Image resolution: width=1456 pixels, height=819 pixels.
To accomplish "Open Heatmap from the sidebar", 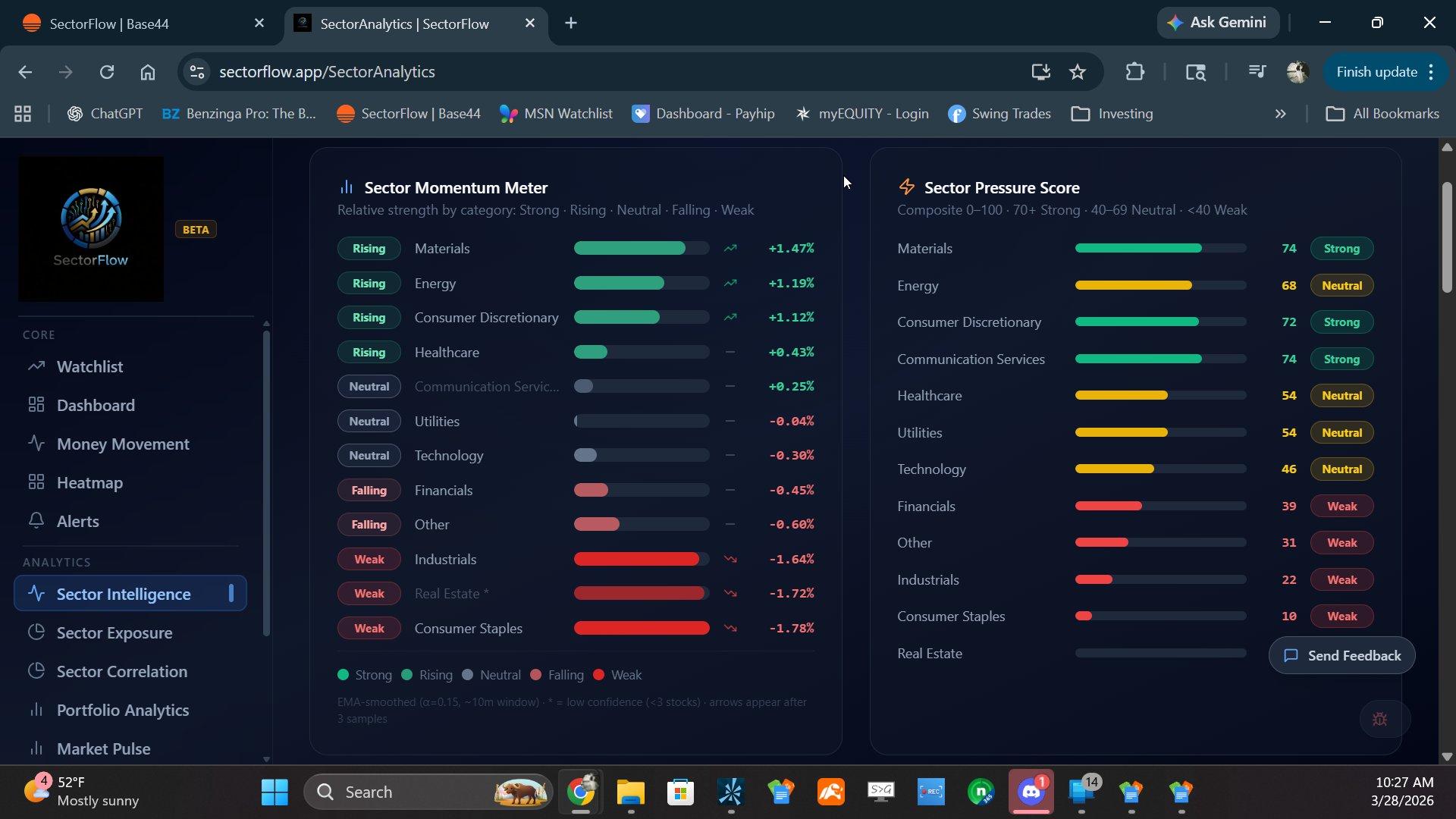I will (89, 483).
